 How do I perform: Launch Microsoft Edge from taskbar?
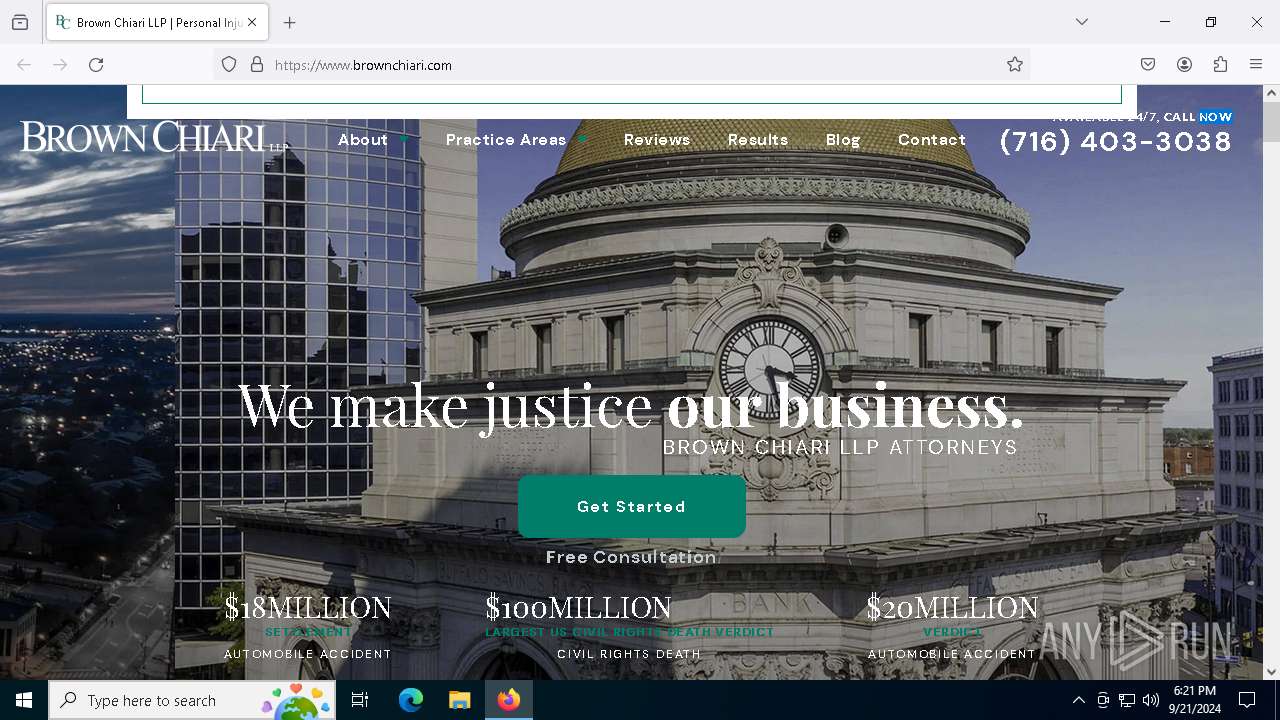[x=411, y=700]
